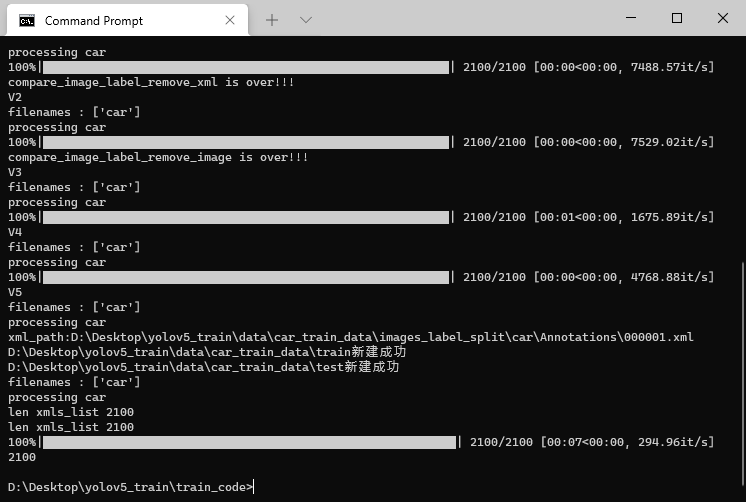The width and height of the screenshot is (746, 502).
Task: Click the topmost 'processing car' line
Action: tap(57, 52)
